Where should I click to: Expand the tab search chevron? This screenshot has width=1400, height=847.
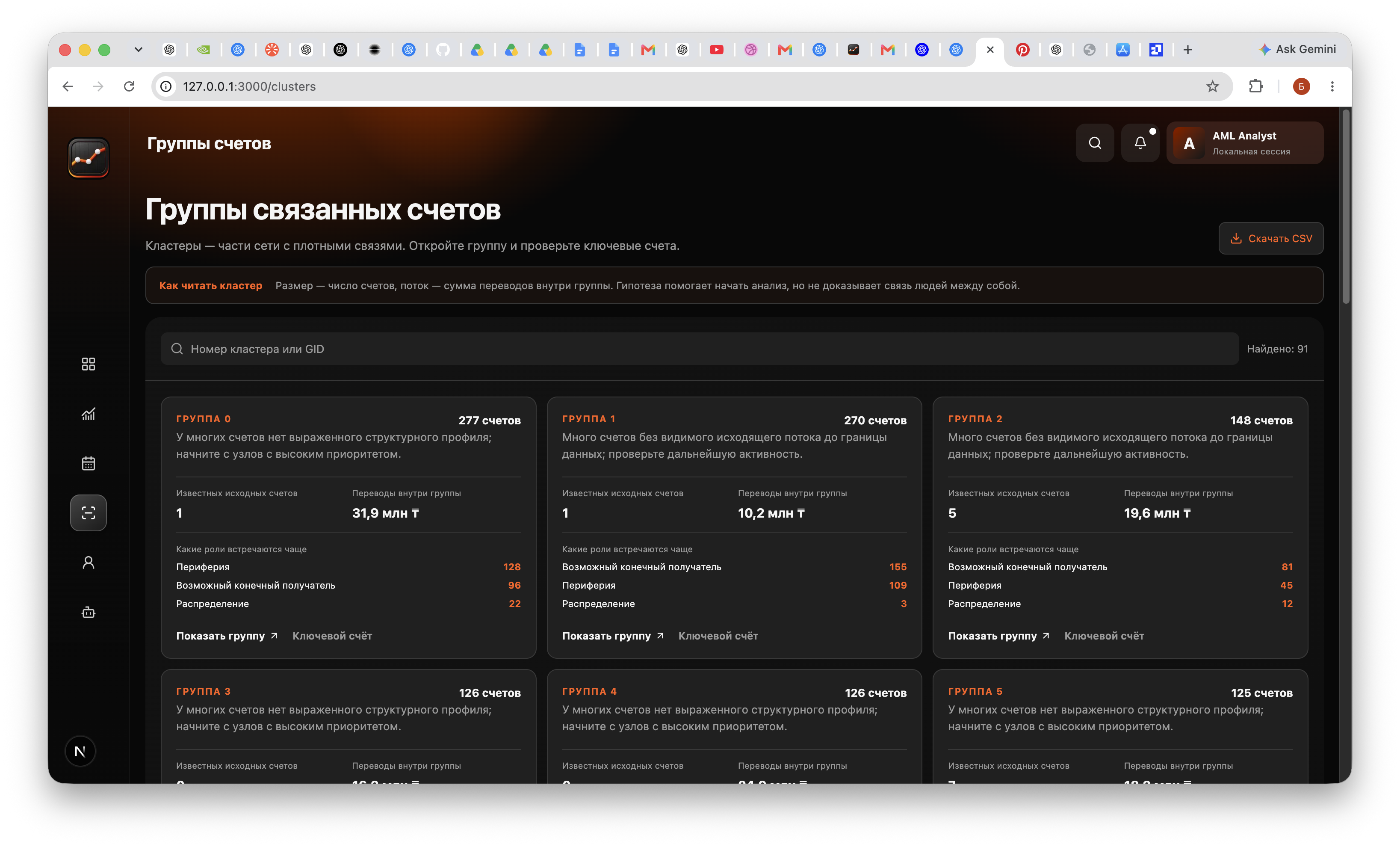pyautogui.click(x=138, y=50)
